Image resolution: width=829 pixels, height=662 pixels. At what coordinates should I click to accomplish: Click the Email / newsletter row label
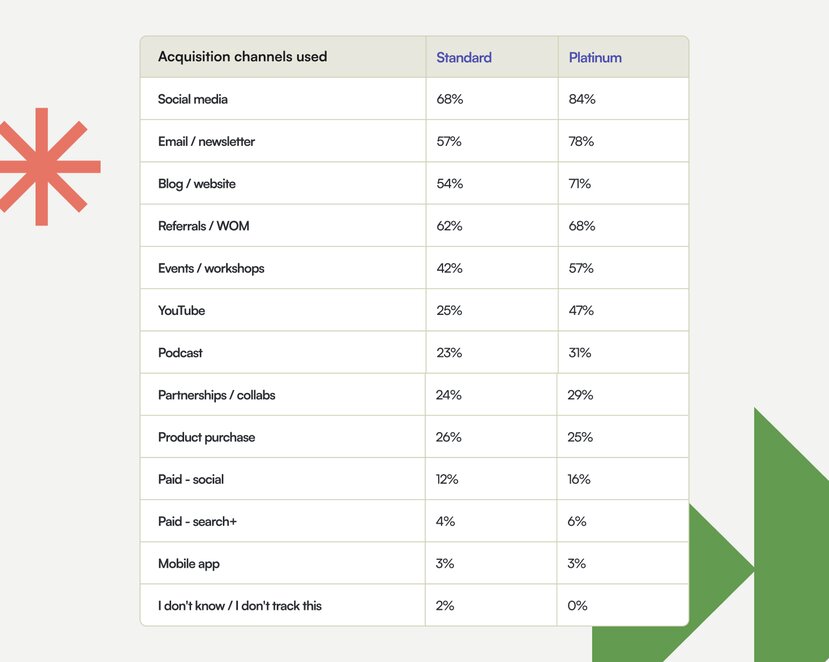tap(206, 141)
